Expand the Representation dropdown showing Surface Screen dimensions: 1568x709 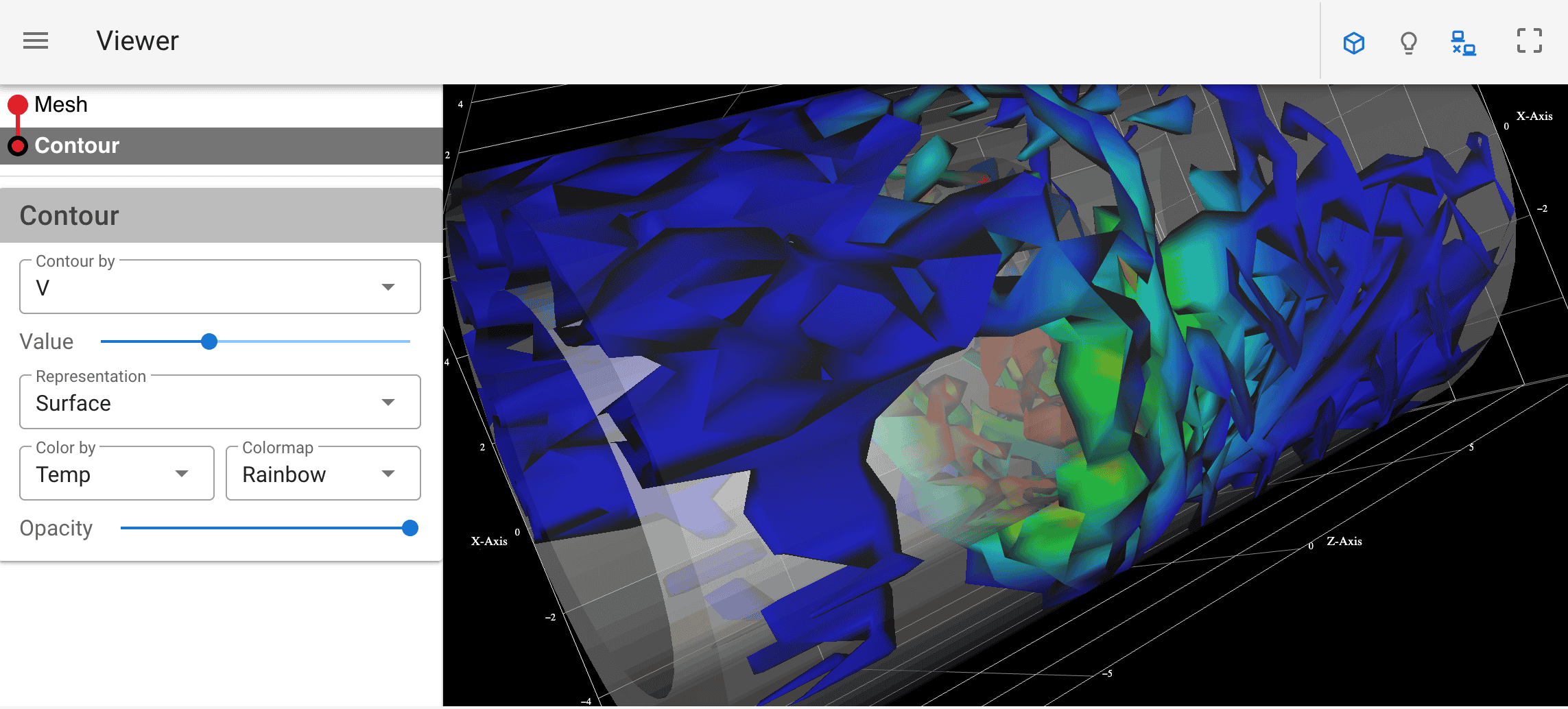point(219,402)
